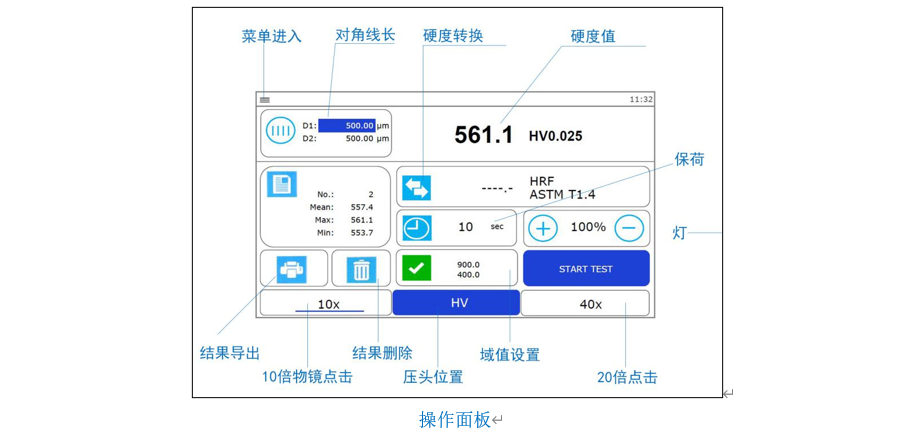Click the 10 sec dwell time value

(x=467, y=228)
